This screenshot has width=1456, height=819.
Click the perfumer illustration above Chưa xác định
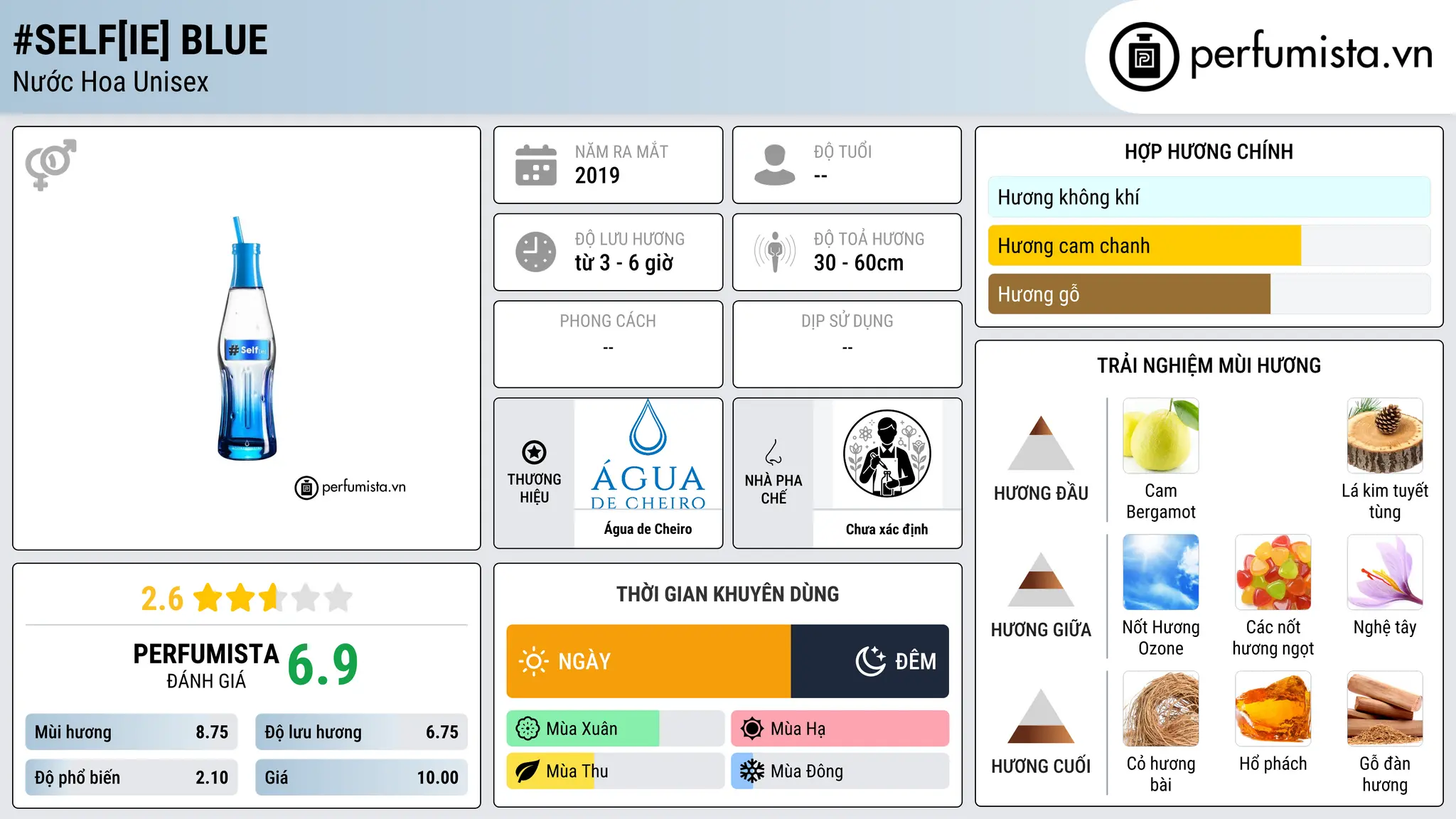[887, 454]
